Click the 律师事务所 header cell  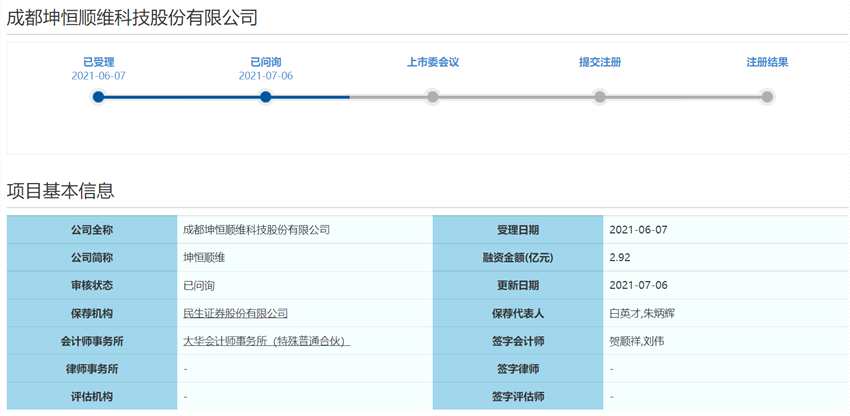pyautogui.click(x=92, y=369)
